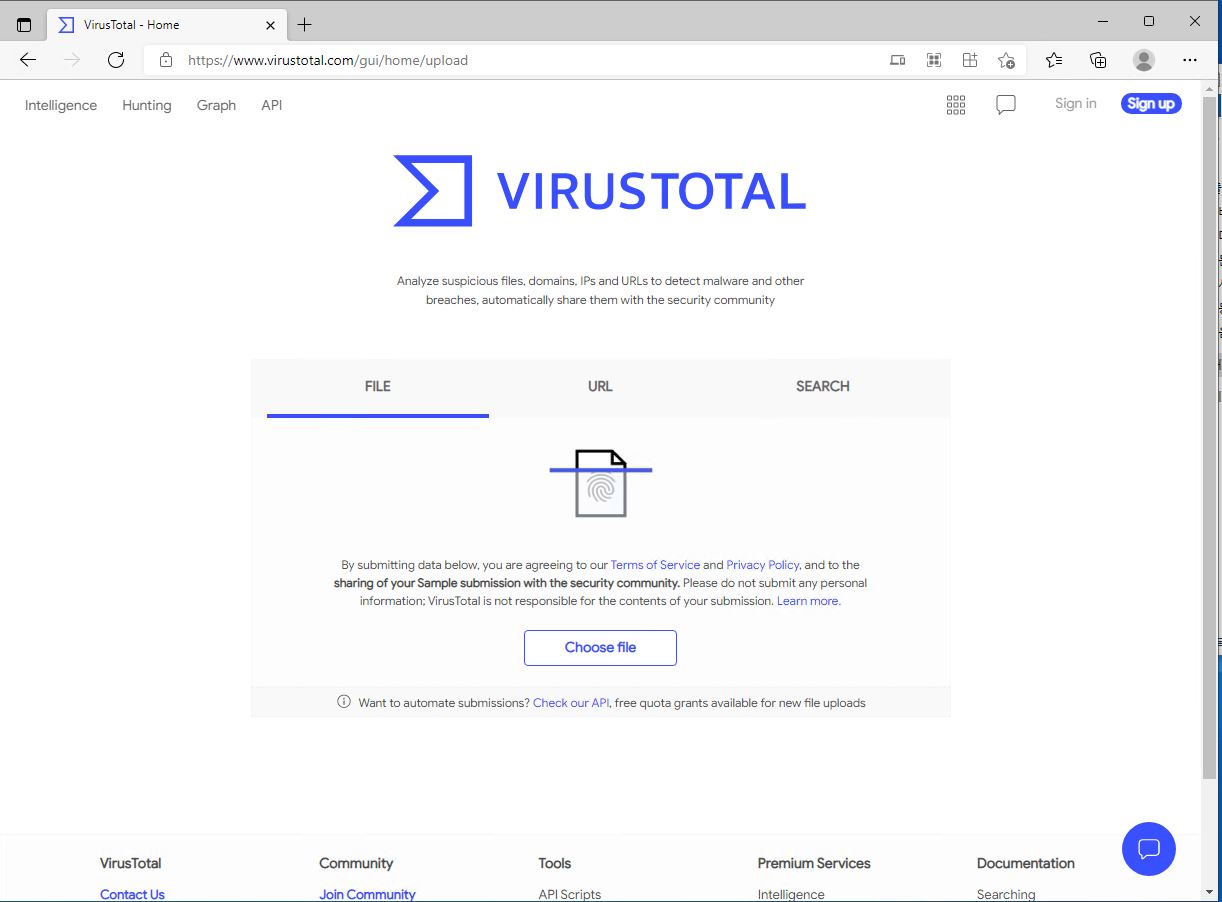The width and height of the screenshot is (1222, 902).
Task: Add this page to favorites star icon
Action: 1007,60
